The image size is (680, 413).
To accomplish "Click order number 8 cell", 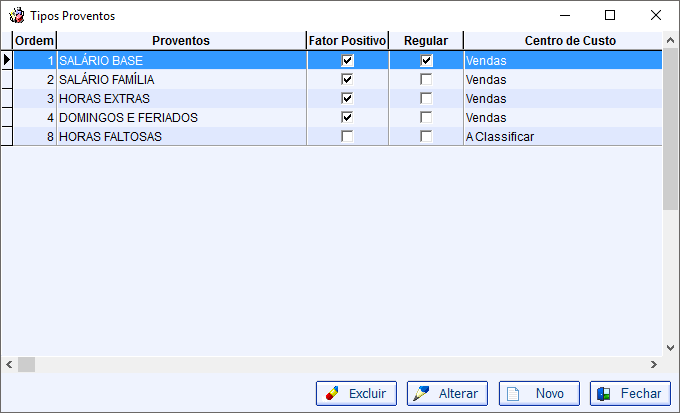I will tap(35, 137).
